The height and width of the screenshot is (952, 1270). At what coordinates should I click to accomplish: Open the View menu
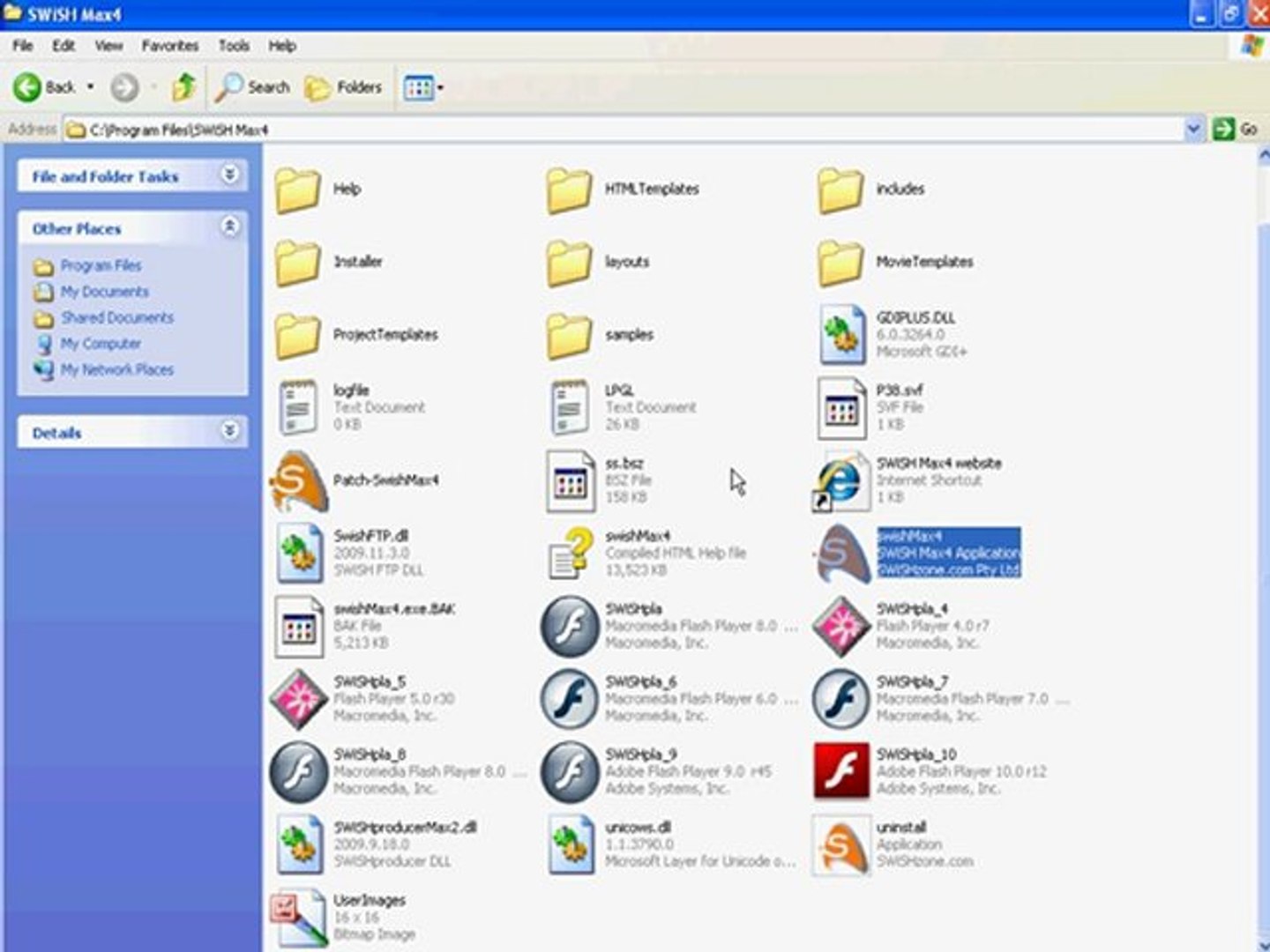(x=108, y=46)
